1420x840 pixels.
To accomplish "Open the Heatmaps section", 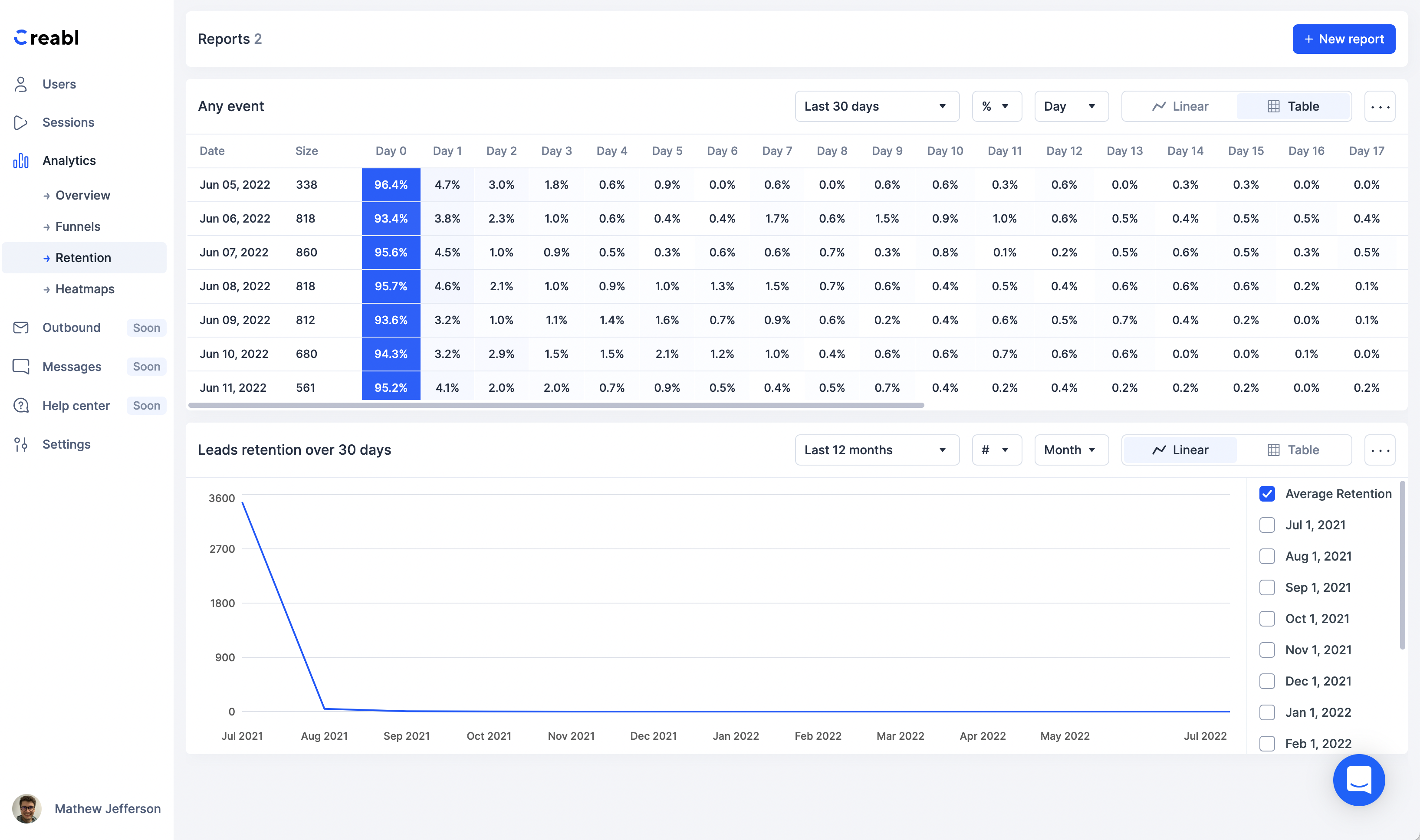I will point(84,289).
